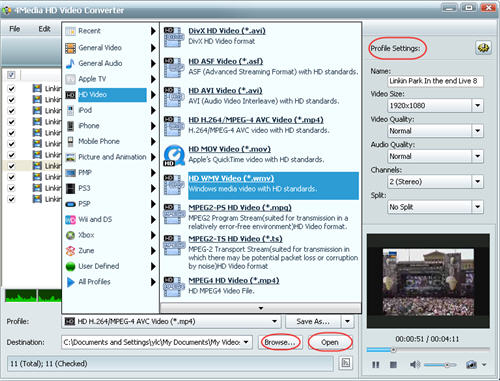This screenshot has width=500, height=381.
Task: Click the PMP category icon
Action: click(x=70, y=173)
